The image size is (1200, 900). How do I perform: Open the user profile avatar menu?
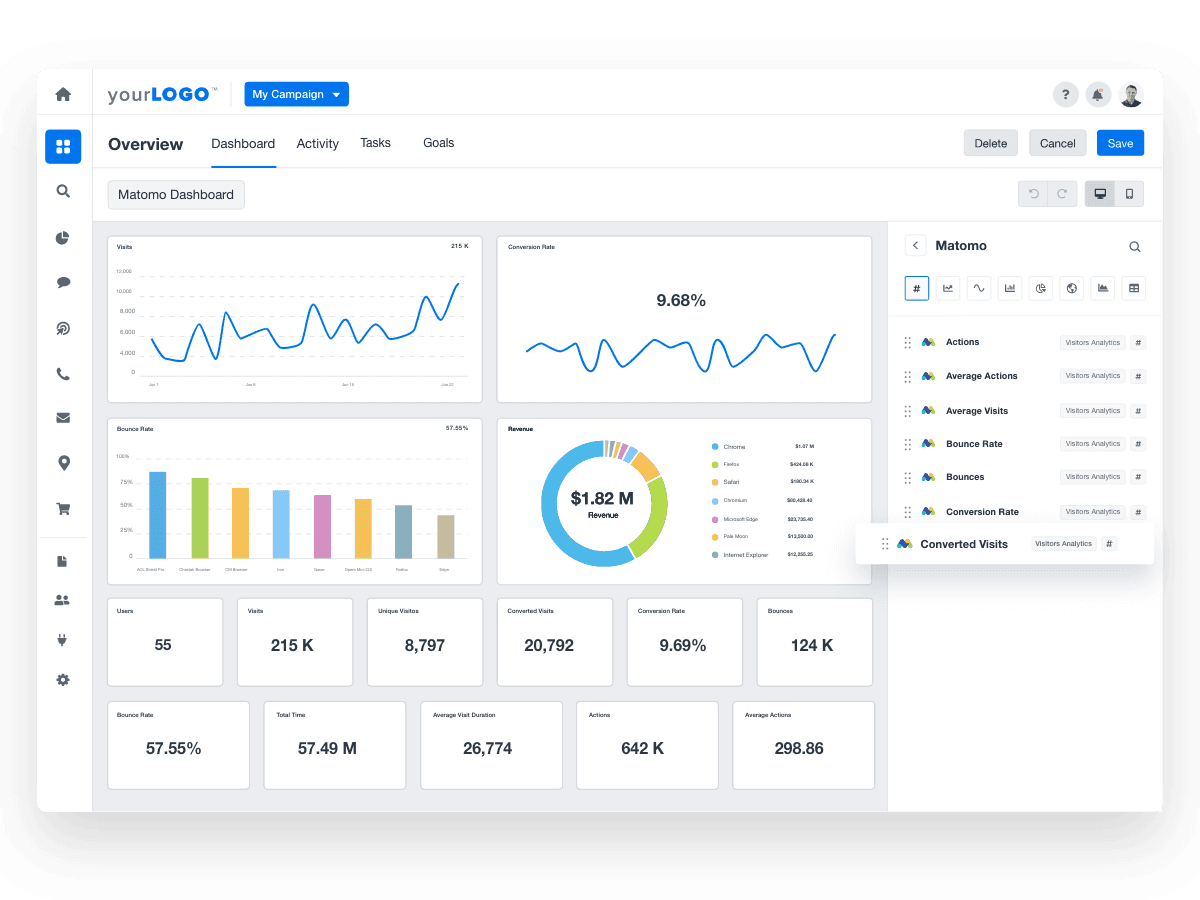tap(1131, 94)
